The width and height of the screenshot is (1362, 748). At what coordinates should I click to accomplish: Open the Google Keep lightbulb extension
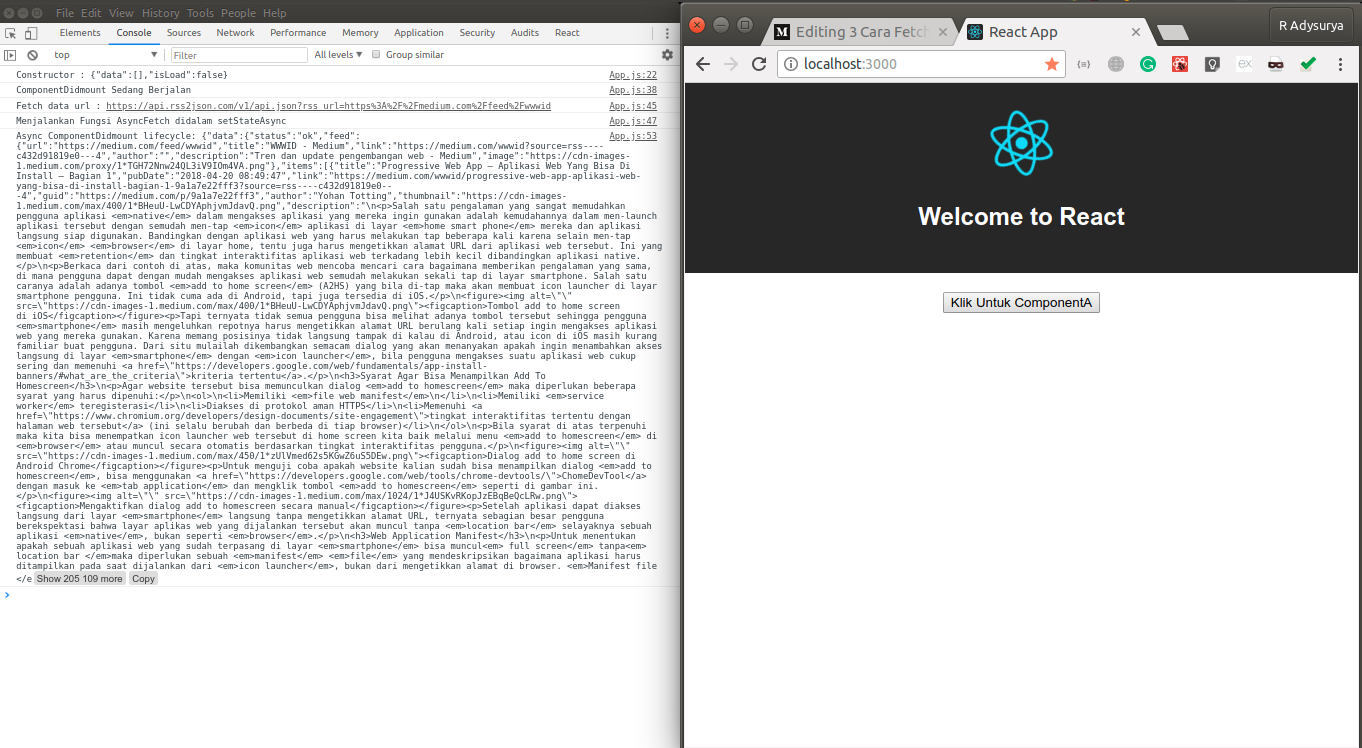pyautogui.click(x=1211, y=63)
